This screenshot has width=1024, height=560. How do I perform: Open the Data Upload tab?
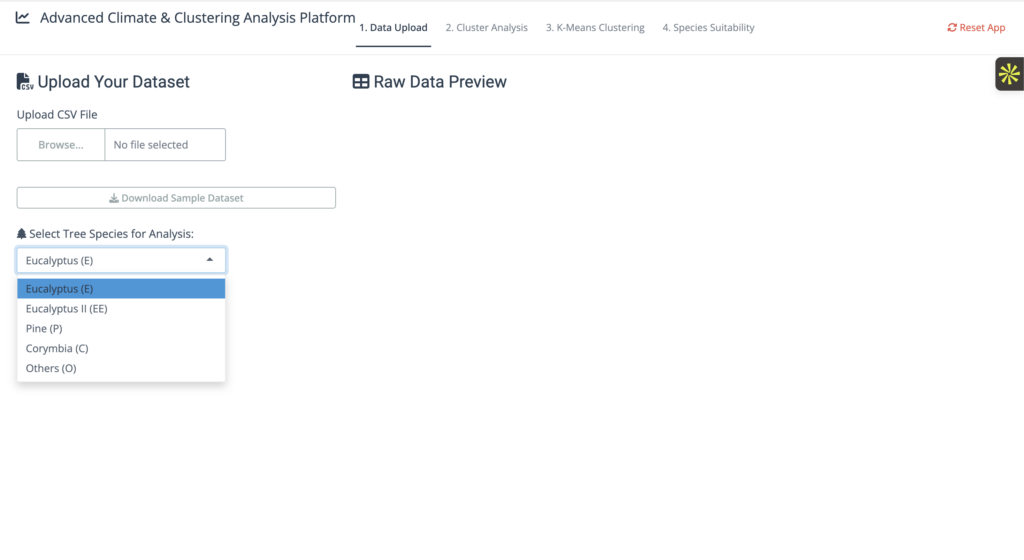coord(393,28)
